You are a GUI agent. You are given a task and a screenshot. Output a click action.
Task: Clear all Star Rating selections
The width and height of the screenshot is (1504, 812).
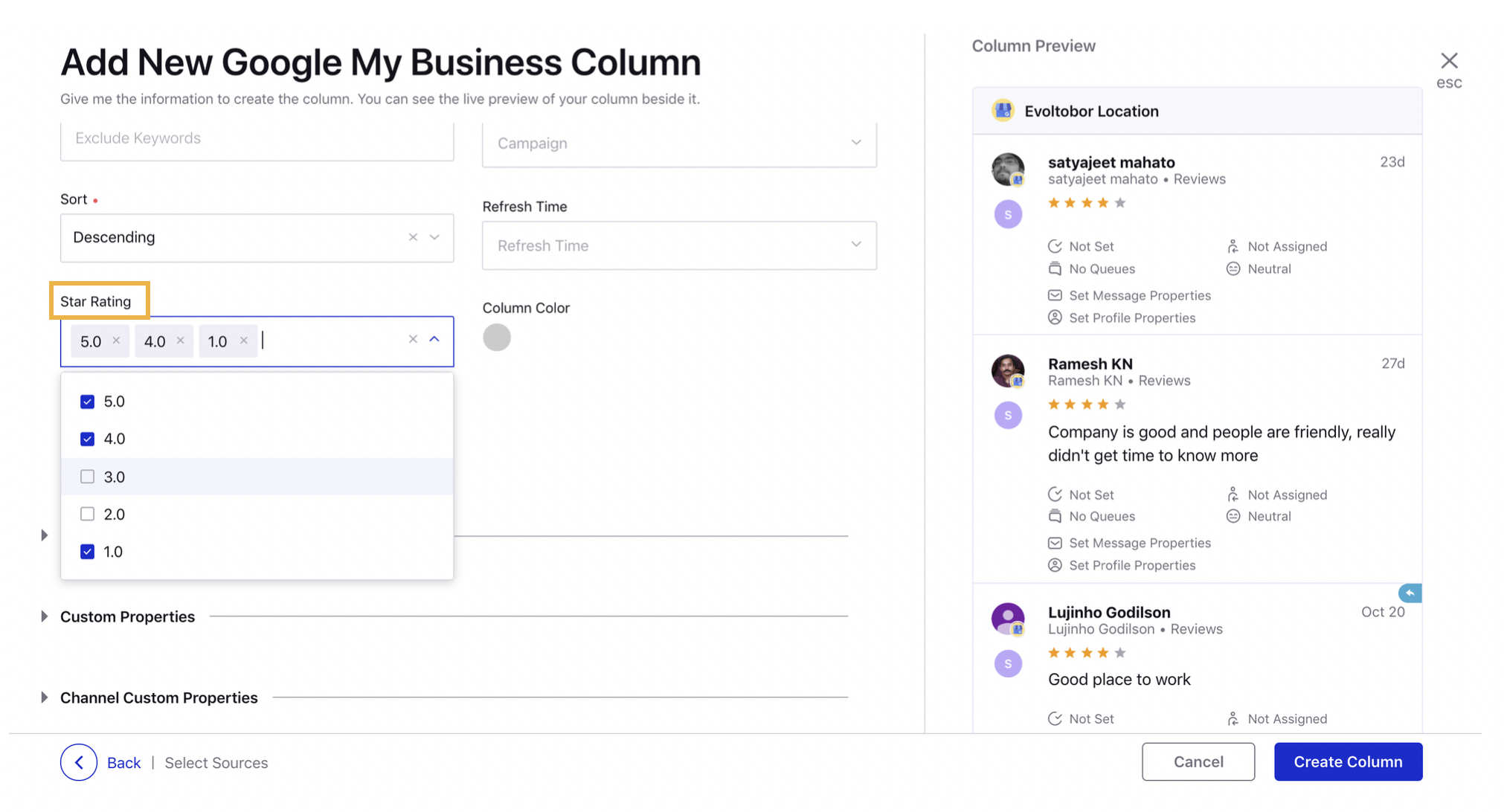(413, 340)
